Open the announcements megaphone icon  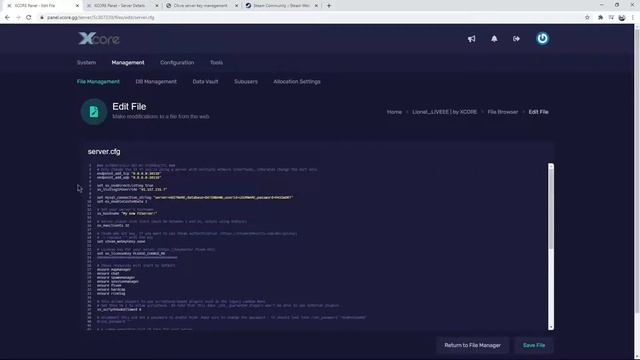tap(471, 39)
